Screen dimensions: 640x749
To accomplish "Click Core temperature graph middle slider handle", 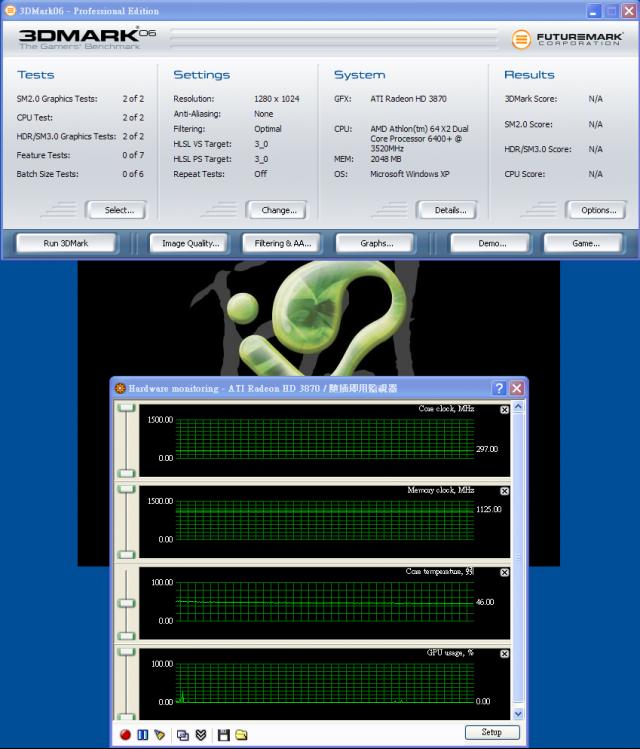I will 127,603.
